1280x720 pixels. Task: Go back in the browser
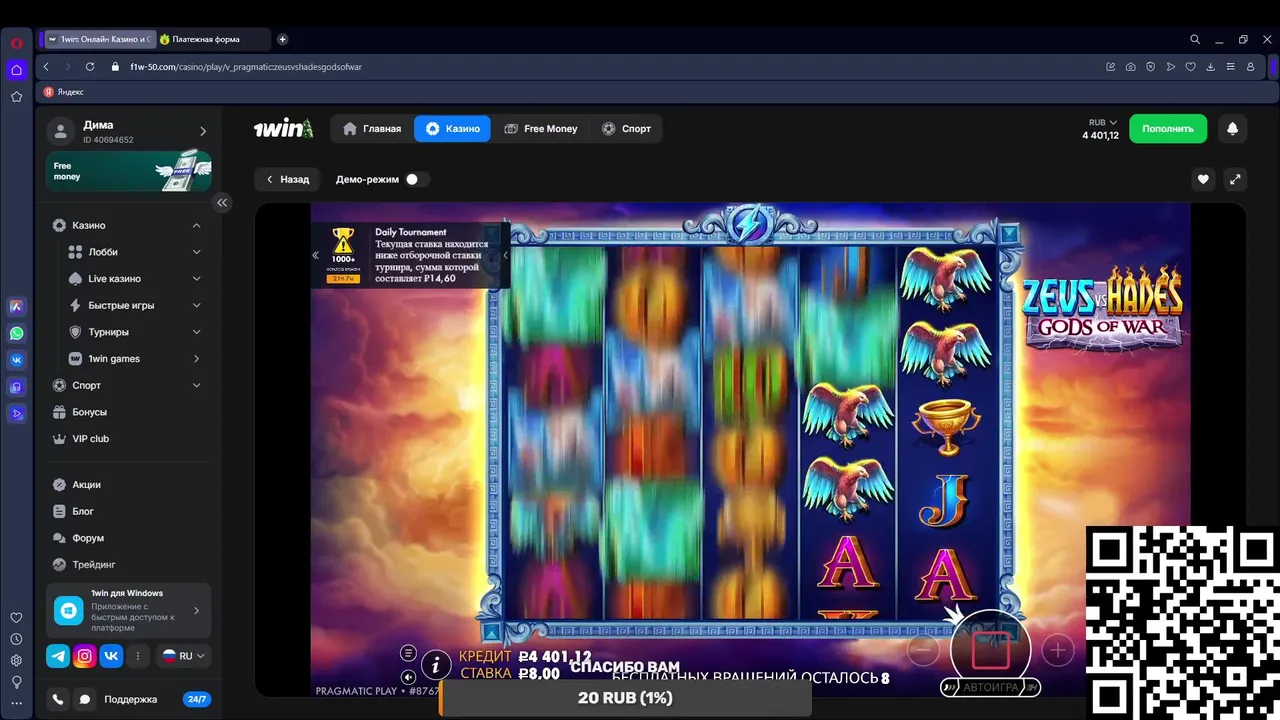[46, 67]
